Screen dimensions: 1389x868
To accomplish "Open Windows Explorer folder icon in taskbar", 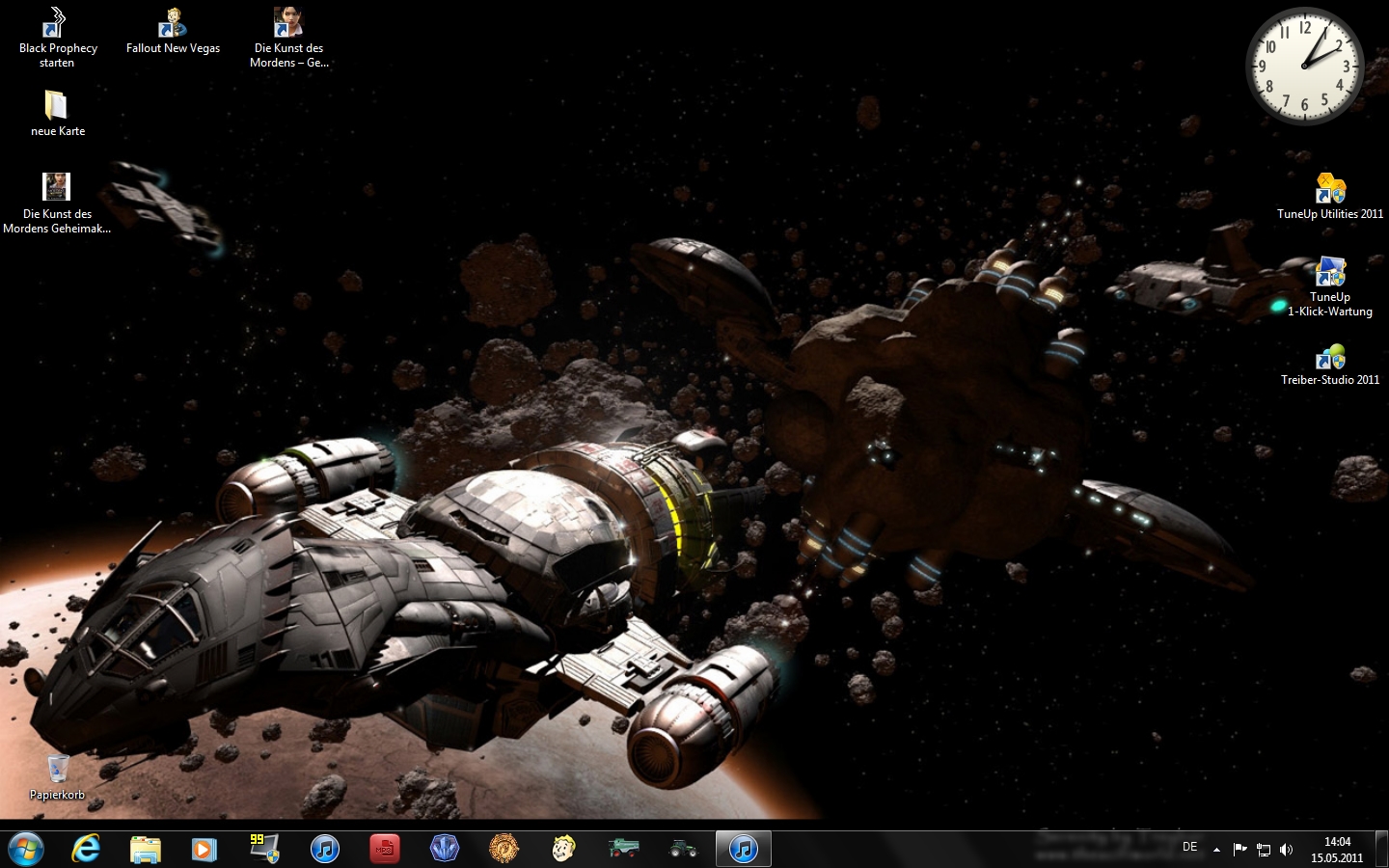I will click(x=146, y=849).
